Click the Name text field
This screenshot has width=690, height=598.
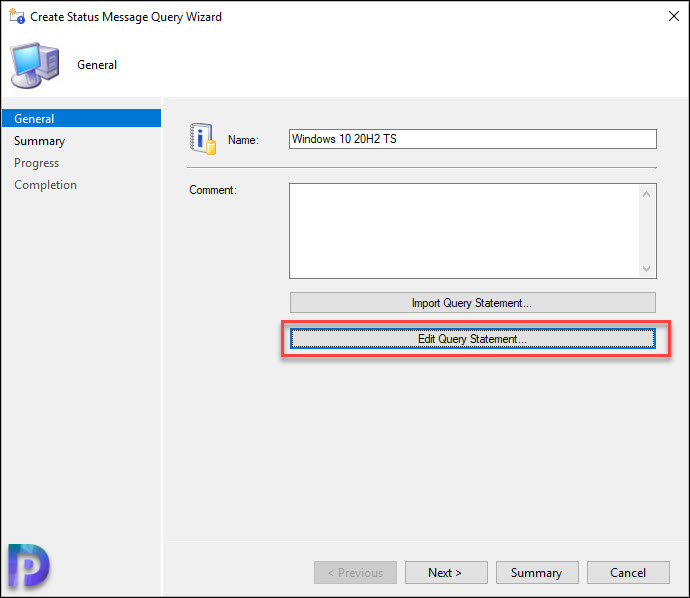pyautogui.click(x=473, y=139)
